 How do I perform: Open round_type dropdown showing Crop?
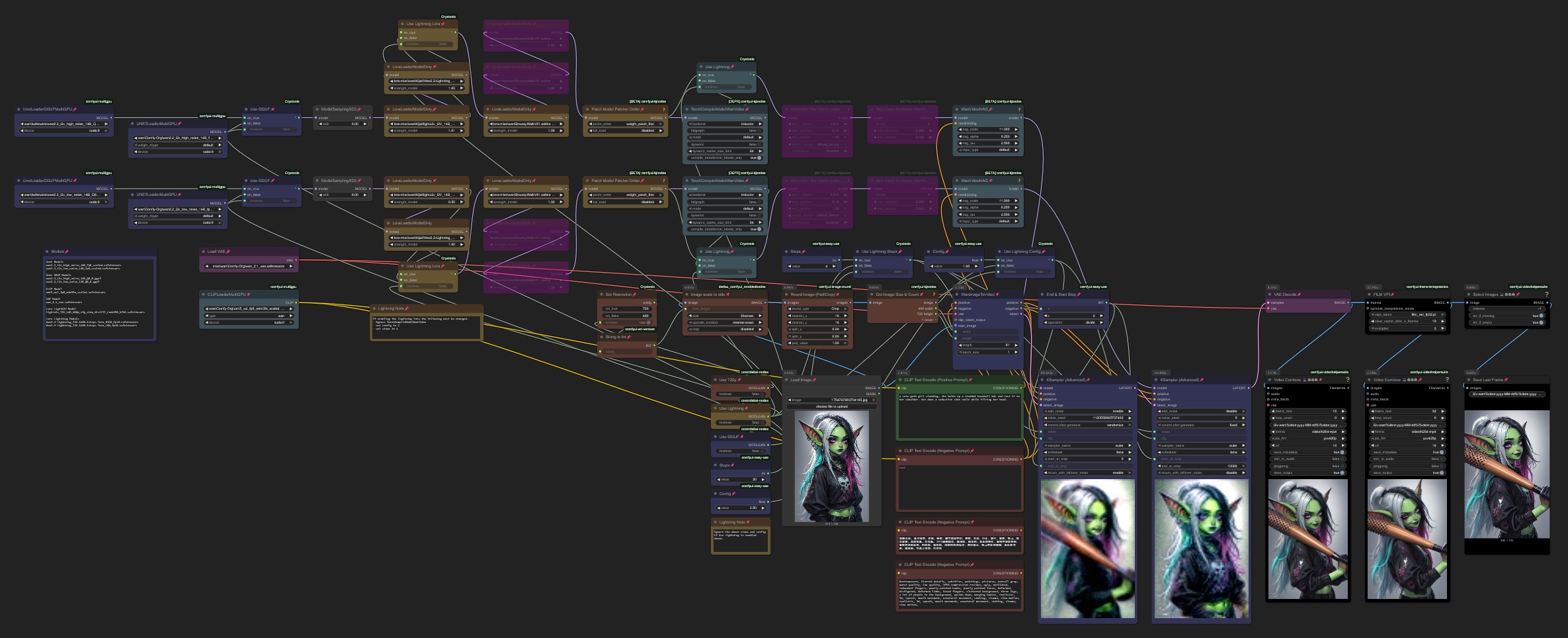818,308
